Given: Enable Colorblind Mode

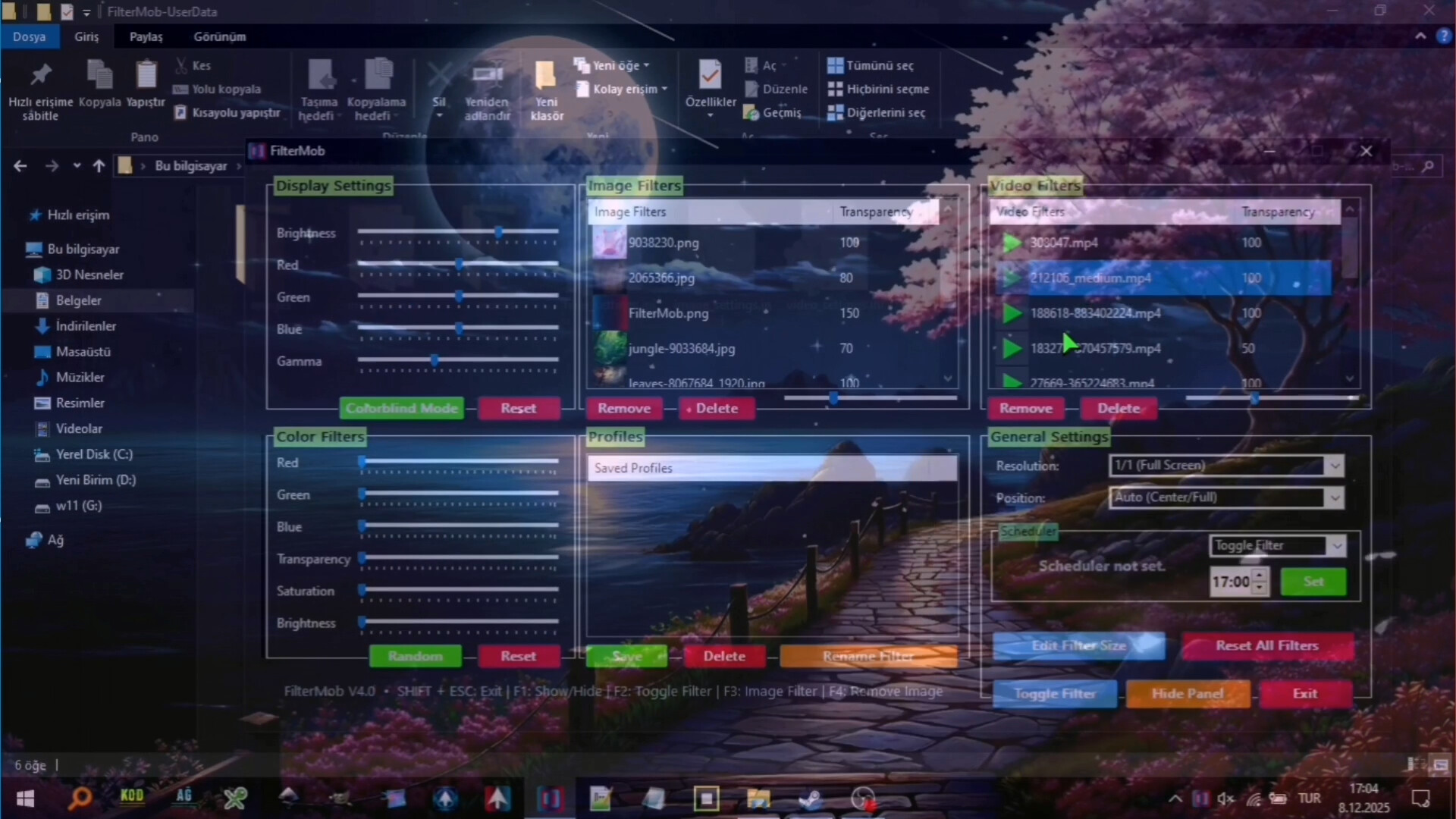Looking at the screenshot, I should tap(401, 408).
